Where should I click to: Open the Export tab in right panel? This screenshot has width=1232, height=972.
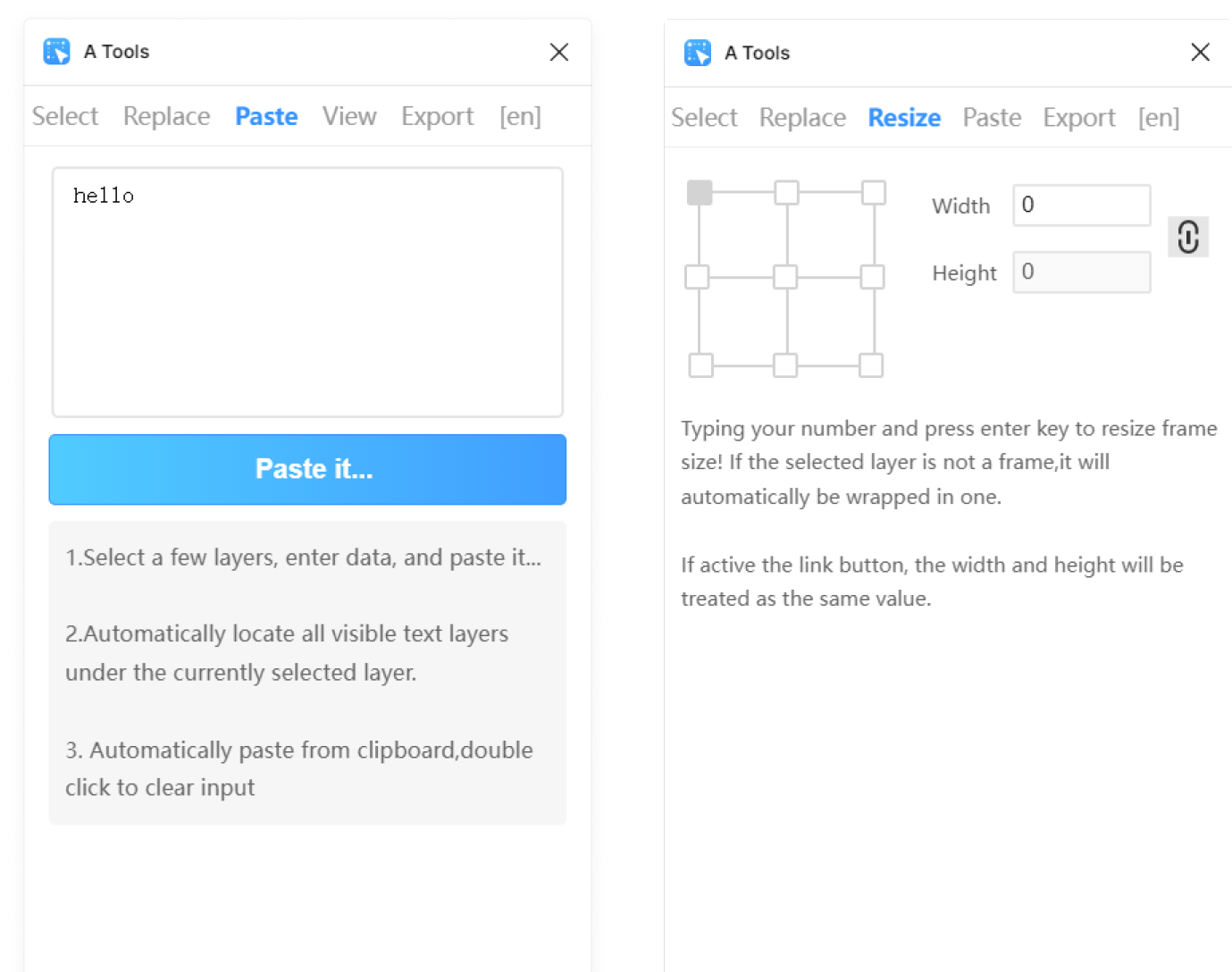1079,118
